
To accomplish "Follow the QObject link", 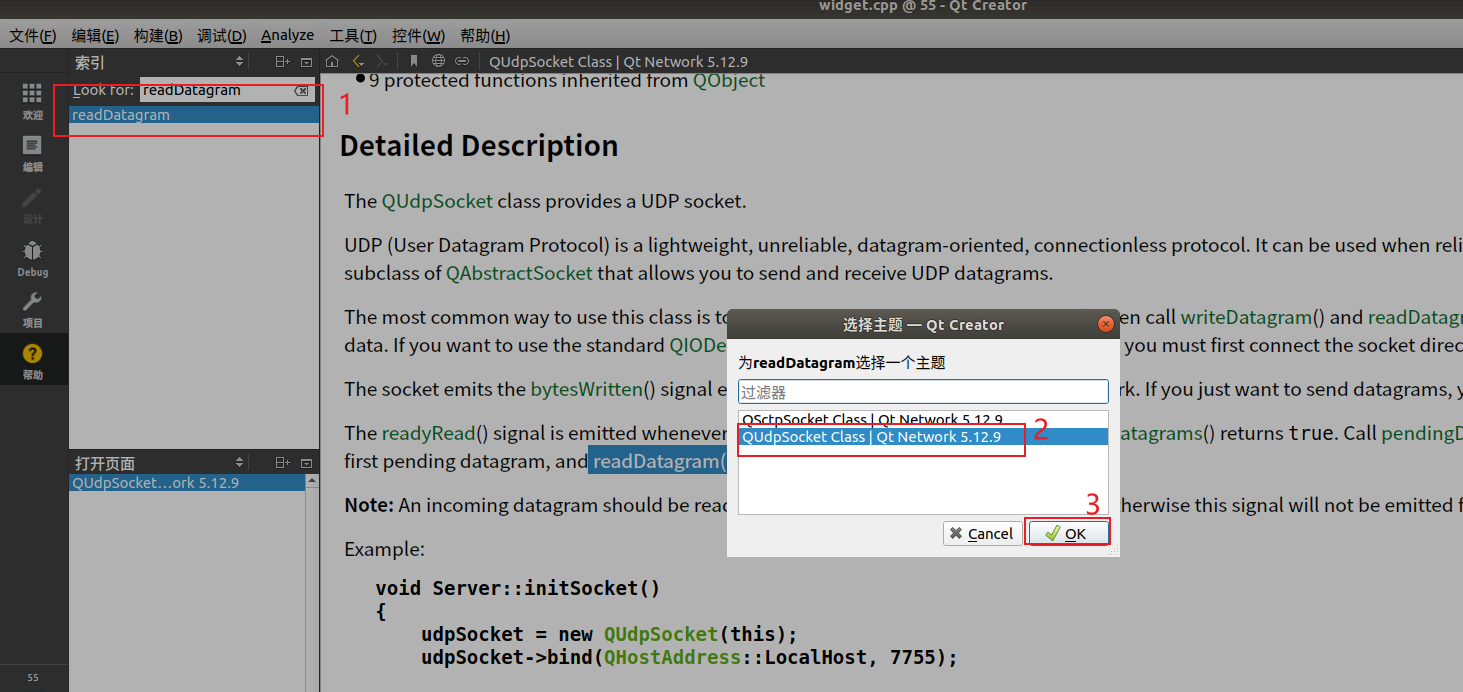I will click(x=729, y=81).
